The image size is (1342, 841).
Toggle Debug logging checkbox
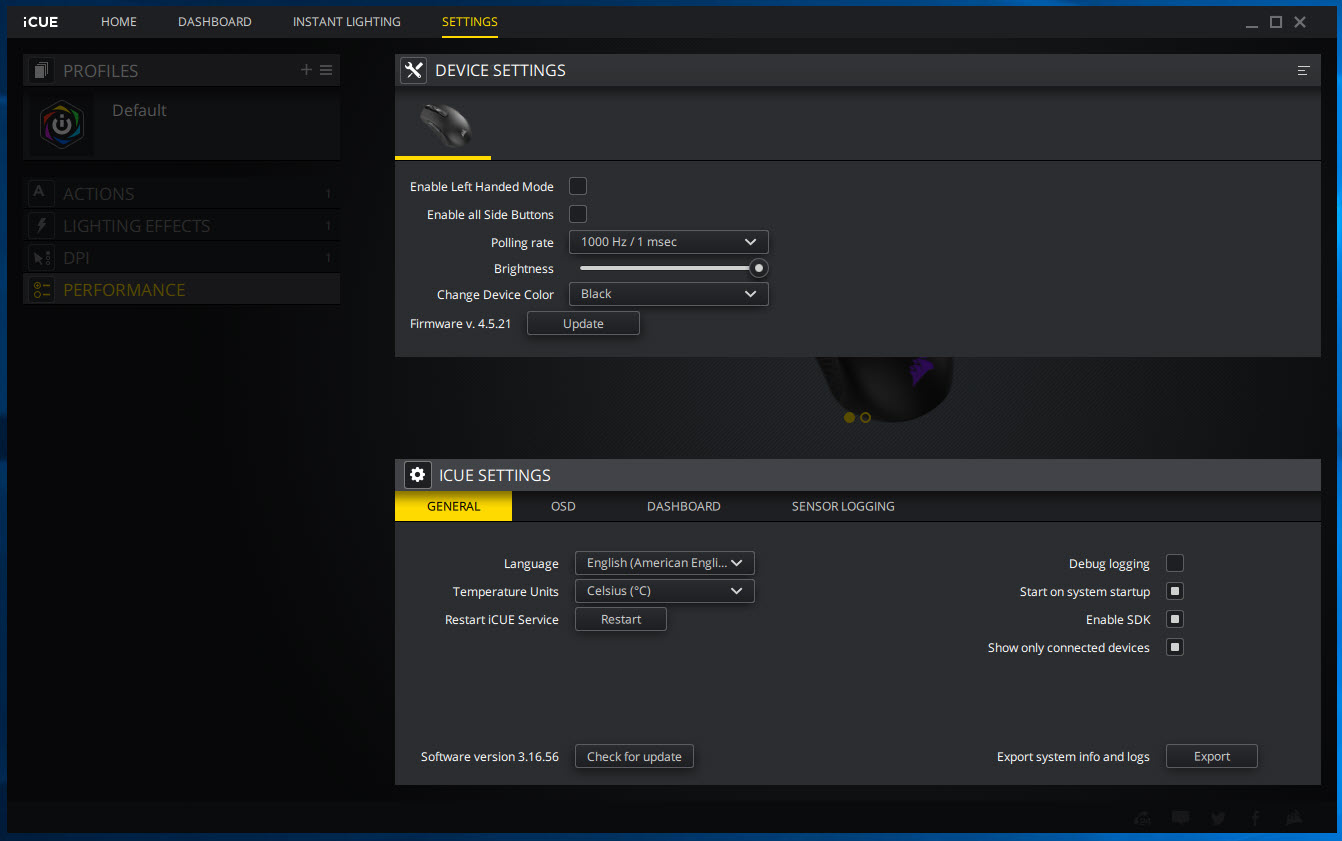(1175, 563)
